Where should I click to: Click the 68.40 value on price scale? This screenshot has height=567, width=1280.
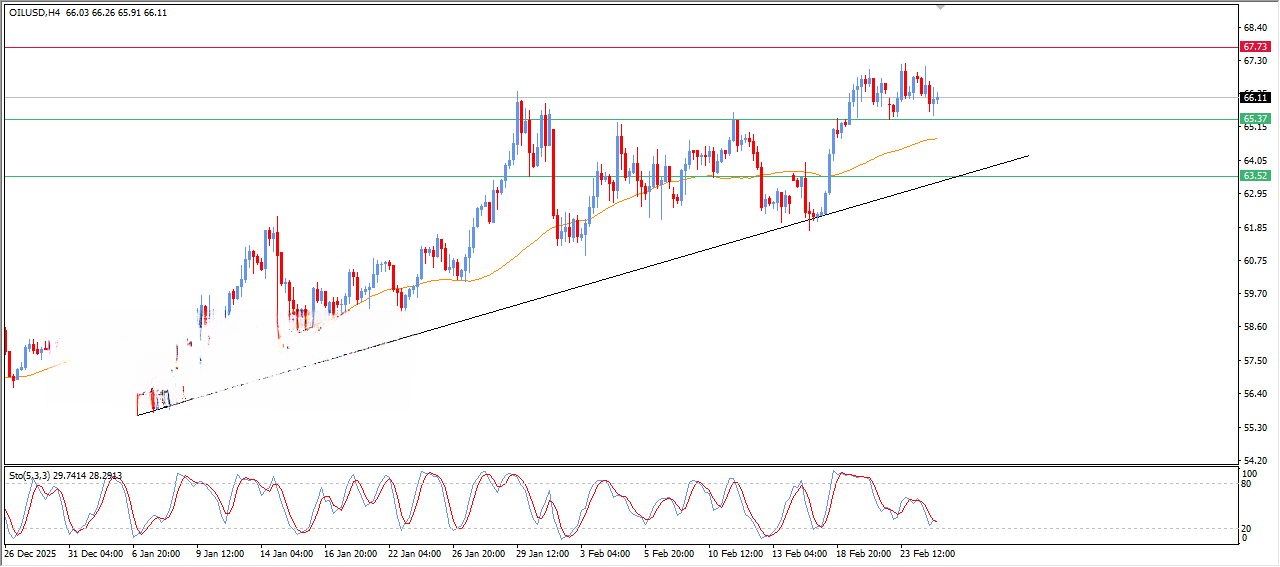click(1254, 28)
